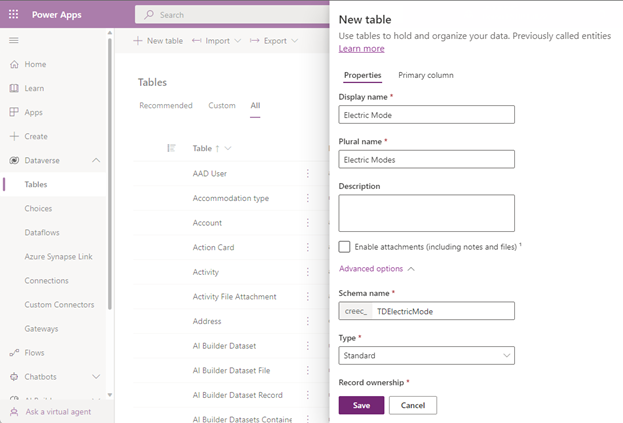This screenshot has height=423, width=623.
Task: Open the Action Card table
Action: [213, 247]
